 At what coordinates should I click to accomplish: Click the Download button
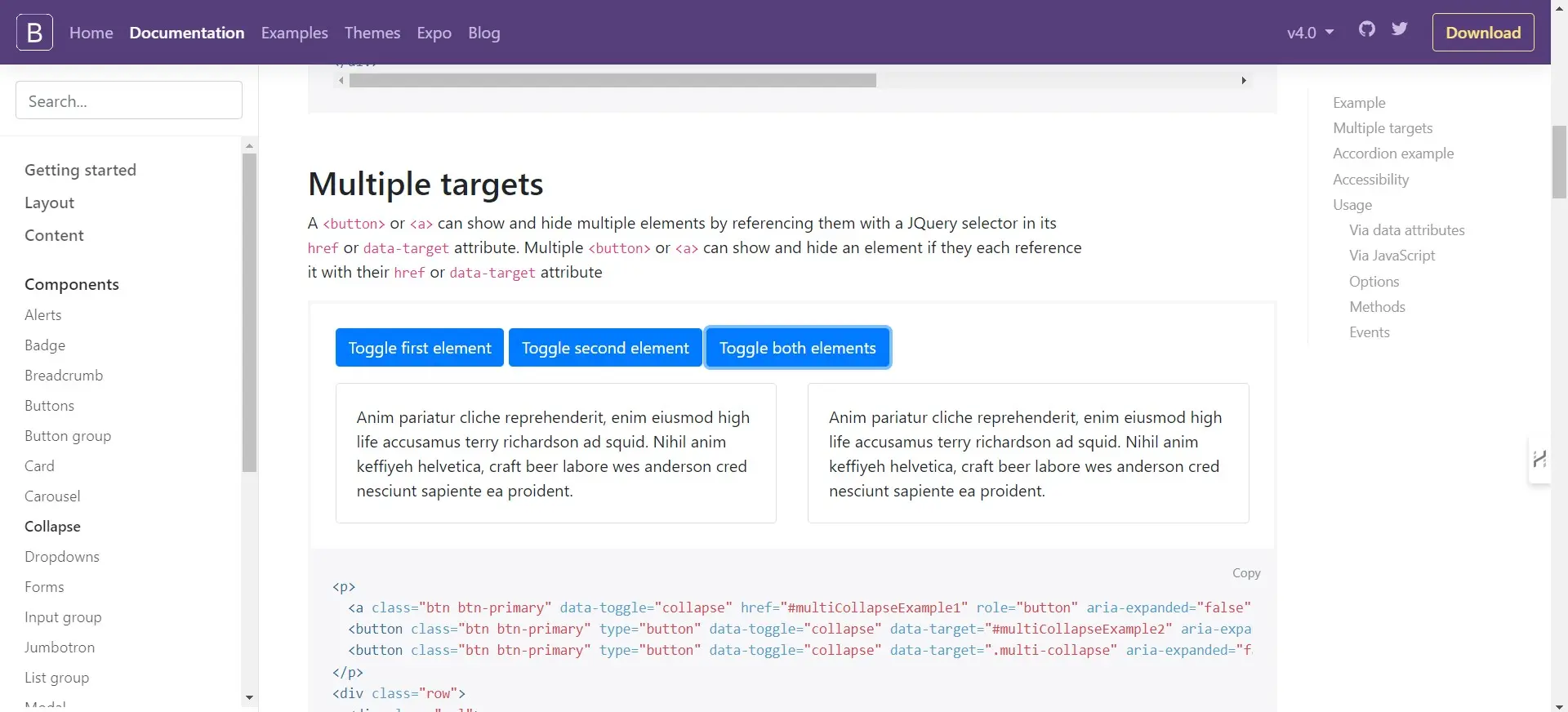[1483, 33]
